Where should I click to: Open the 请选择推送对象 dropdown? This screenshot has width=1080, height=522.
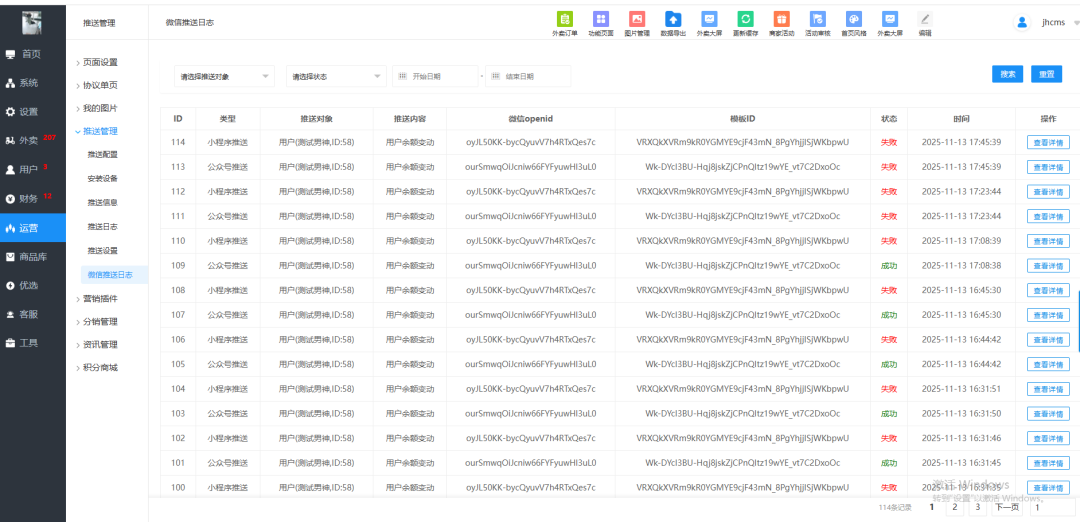(224, 76)
